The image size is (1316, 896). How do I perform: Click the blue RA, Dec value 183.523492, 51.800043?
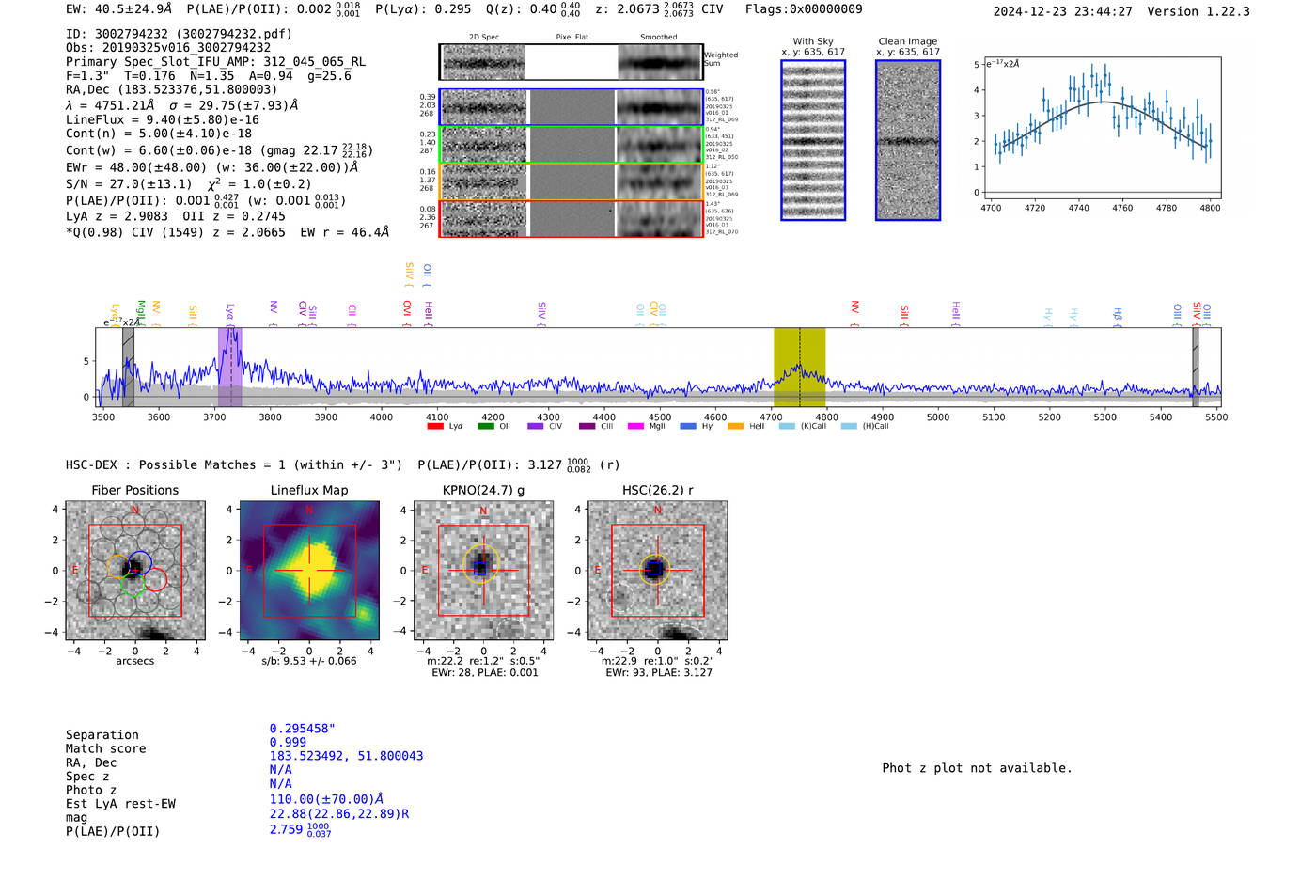tap(346, 756)
